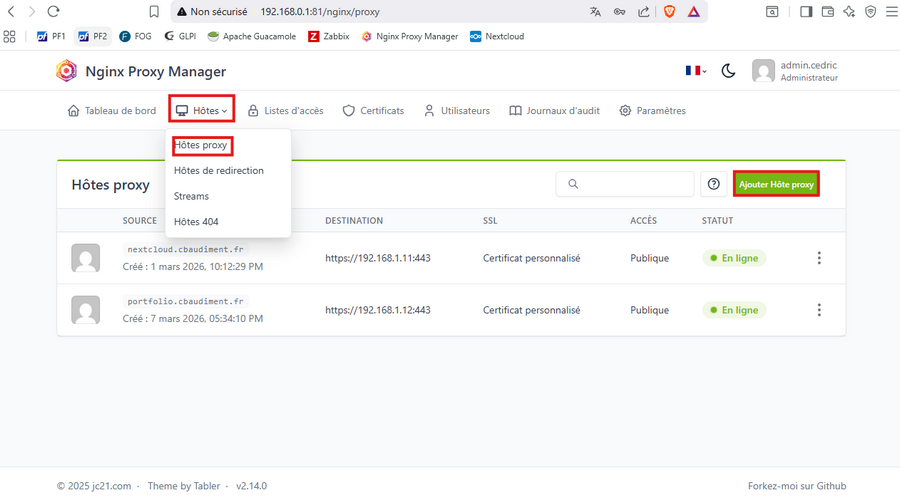The width and height of the screenshot is (900, 503).
Task: Select Streams from the Hôtes menu
Action: (x=191, y=196)
